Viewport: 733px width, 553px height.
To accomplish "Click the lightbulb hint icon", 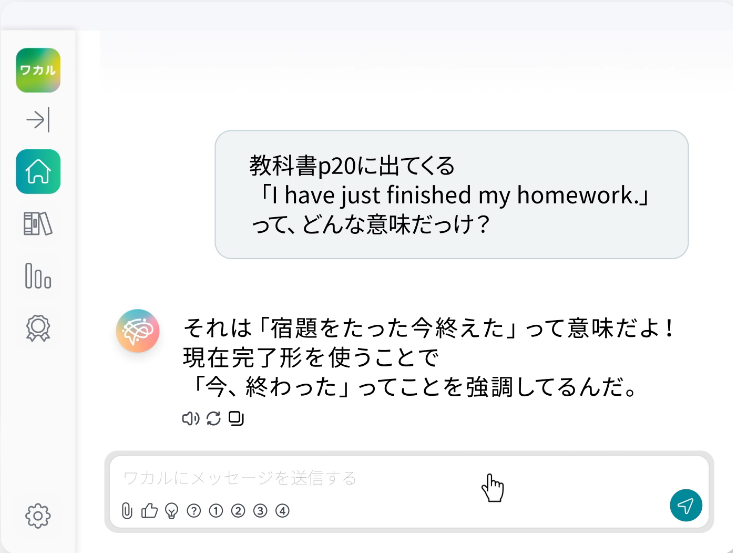I will click(172, 511).
